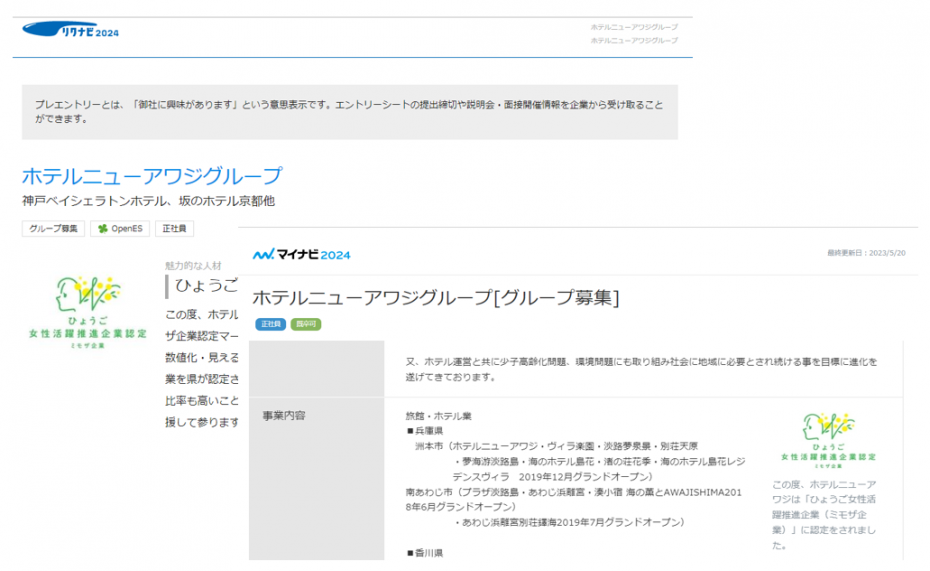Click the 旅館・ホテル業 line
The width and height of the screenshot is (930, 571).
[x=438, y=415]
